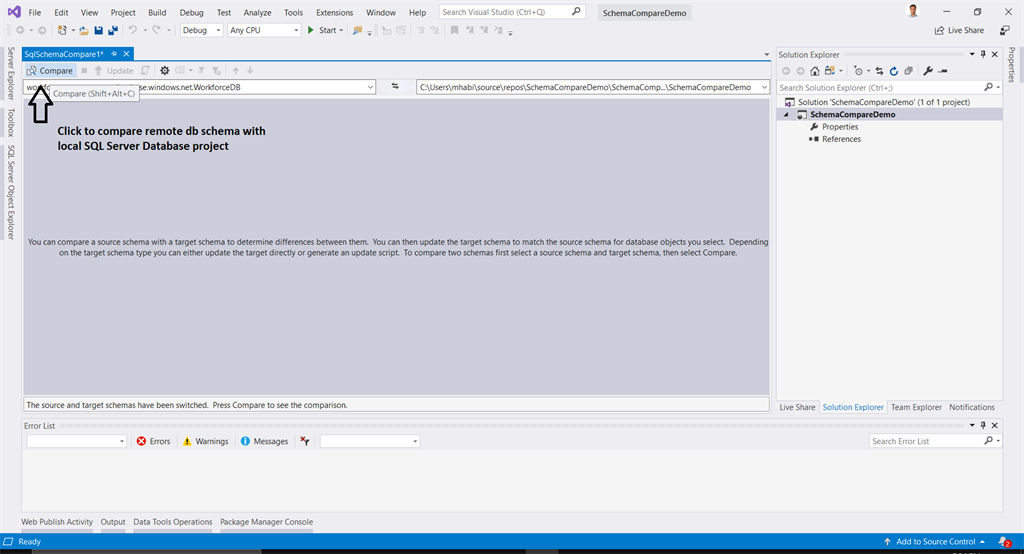Viewport: 1024px width, 554px height.
Task: Switch to the Live Share panel tab
Action: 797,407
